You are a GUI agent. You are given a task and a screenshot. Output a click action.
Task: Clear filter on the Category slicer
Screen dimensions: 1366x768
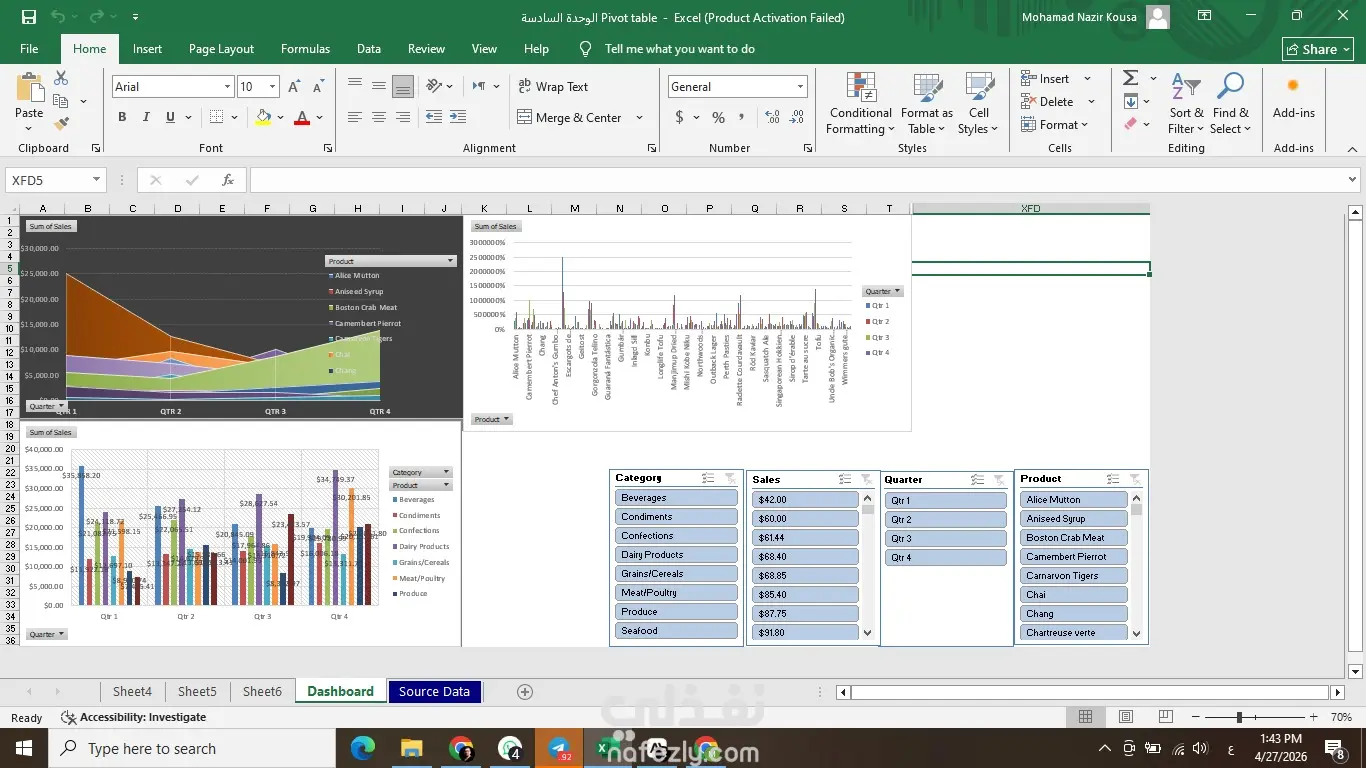click(x=730, y=479)
